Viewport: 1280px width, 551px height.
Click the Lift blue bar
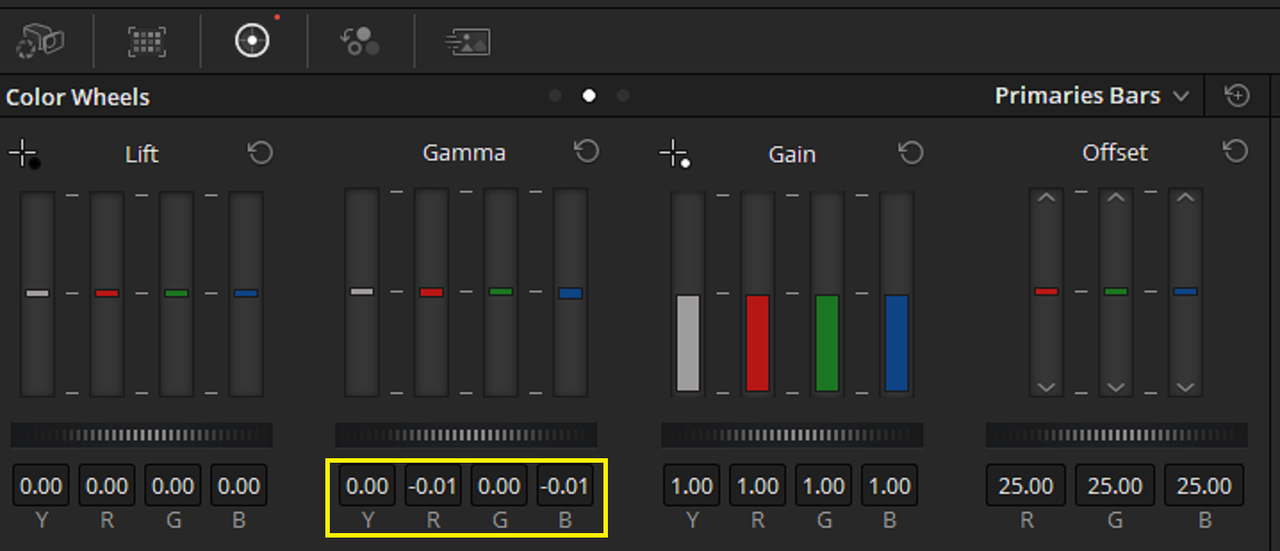246,294
